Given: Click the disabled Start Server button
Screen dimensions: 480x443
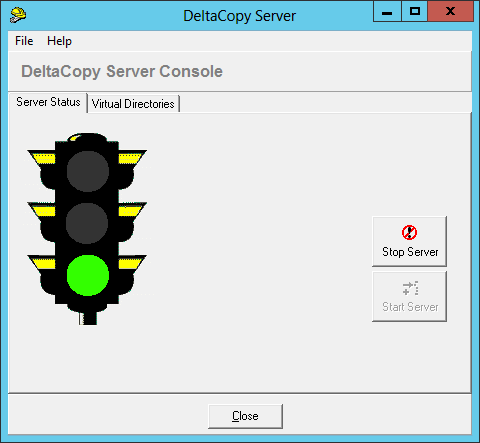Looking at the screenshot, I should coord(409,296).
